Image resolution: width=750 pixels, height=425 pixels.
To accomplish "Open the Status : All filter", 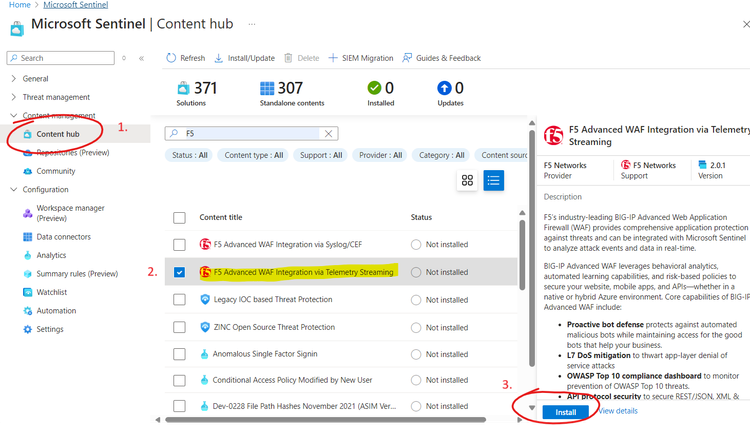I will click(189, 155).
